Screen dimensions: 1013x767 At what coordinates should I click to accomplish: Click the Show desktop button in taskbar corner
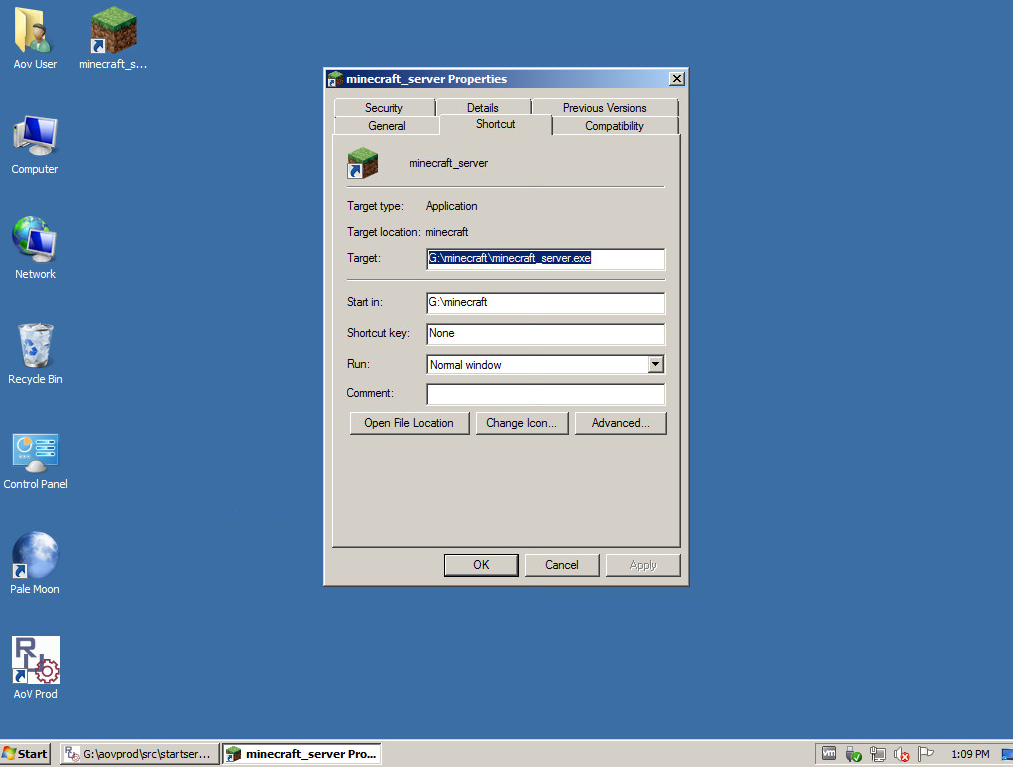(1007, 754)
